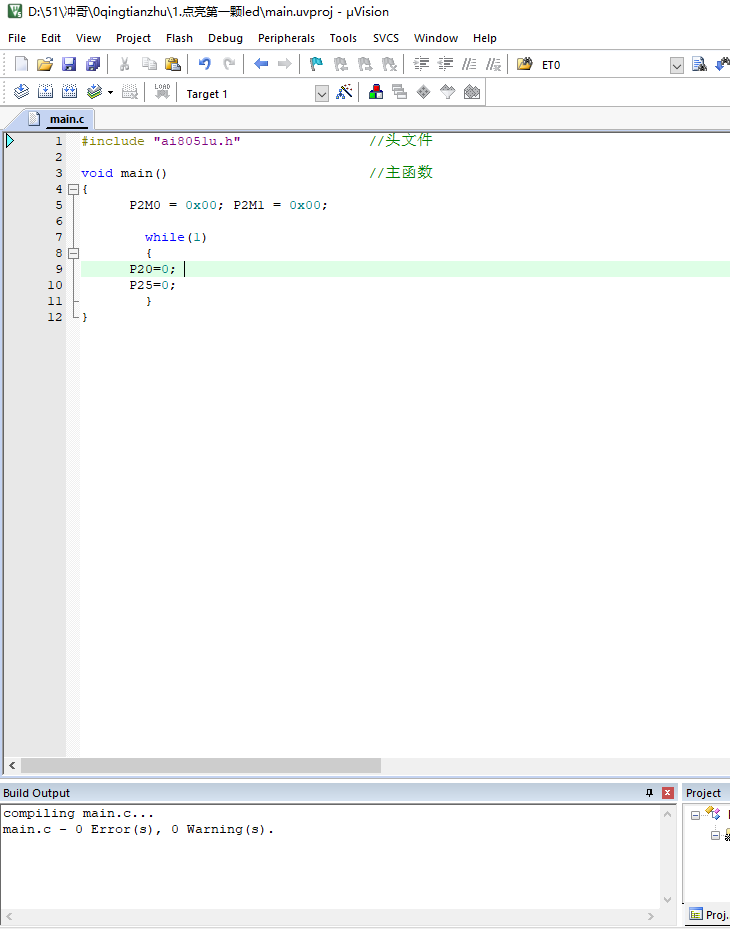This screenshot has width=730, height=929.
Task: Click the editor horizontal scrollbar thumb
Action: point(201,765)
